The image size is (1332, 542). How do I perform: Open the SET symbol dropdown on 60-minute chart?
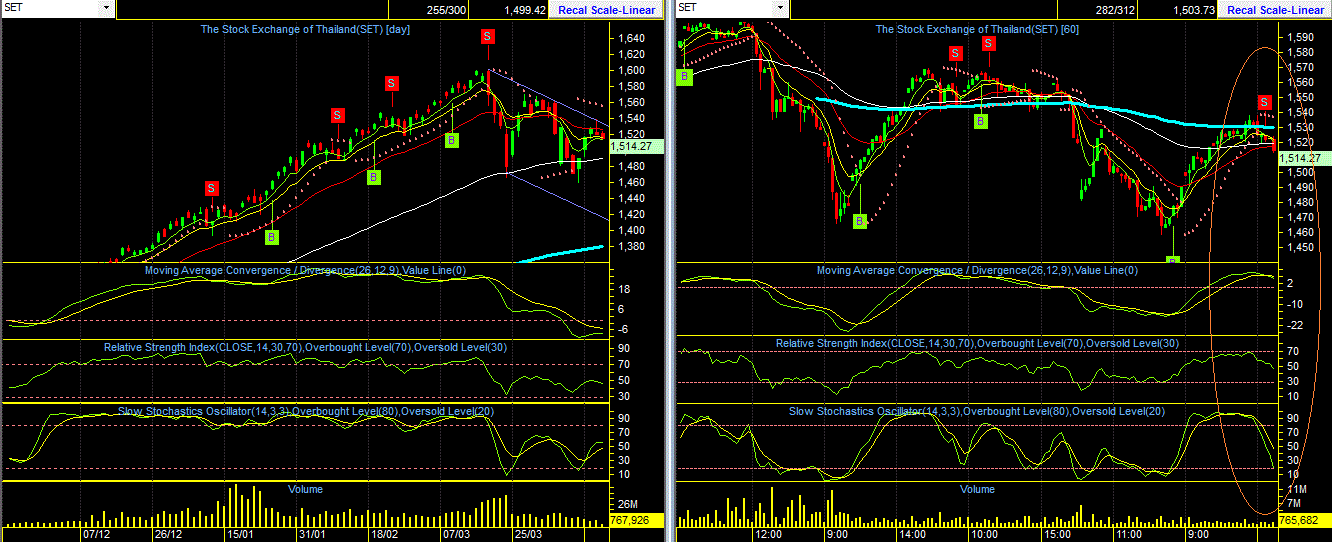click(x=780, y=8)
